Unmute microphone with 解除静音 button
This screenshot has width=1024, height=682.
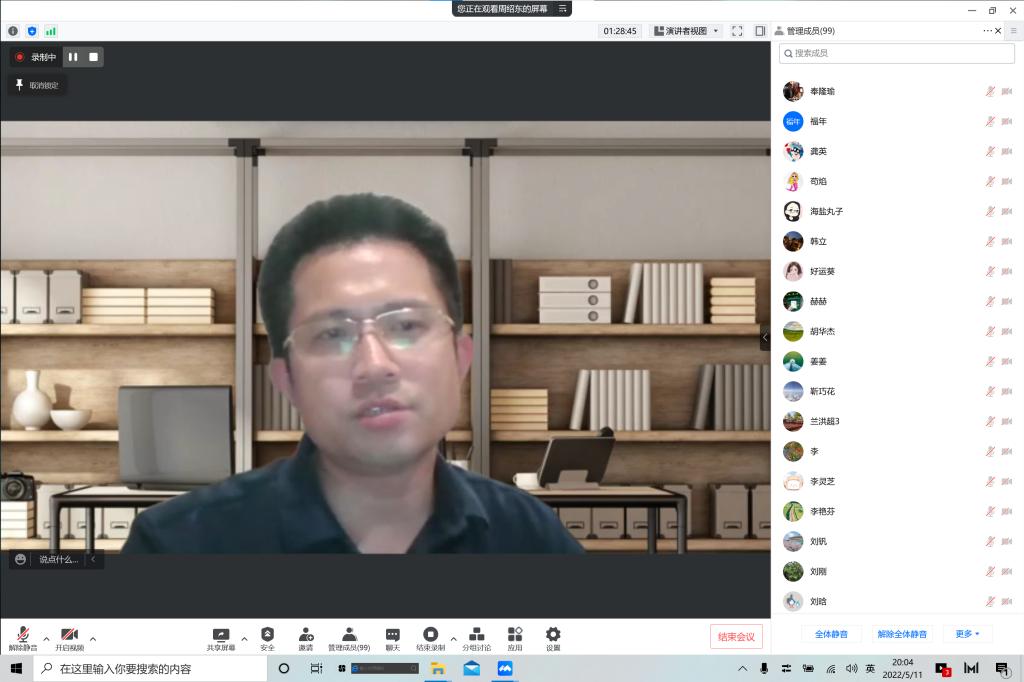tap(22, 636)
